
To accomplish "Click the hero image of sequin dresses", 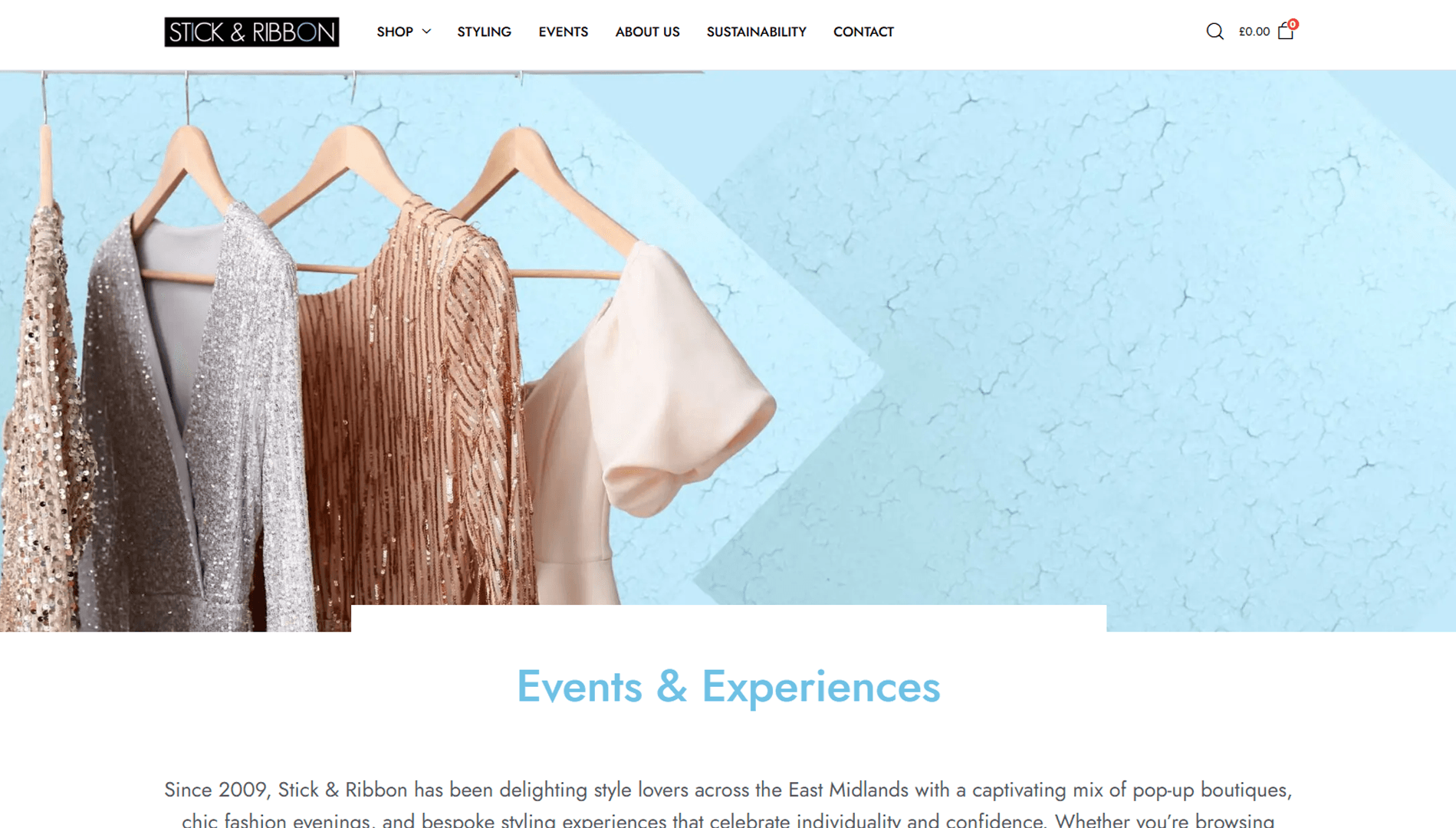I will tap(728, 350).
